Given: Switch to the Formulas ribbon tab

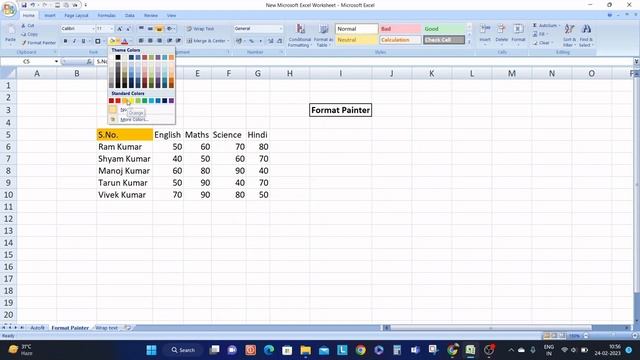Looking at the screenshot, I should [x=107, y=16].
